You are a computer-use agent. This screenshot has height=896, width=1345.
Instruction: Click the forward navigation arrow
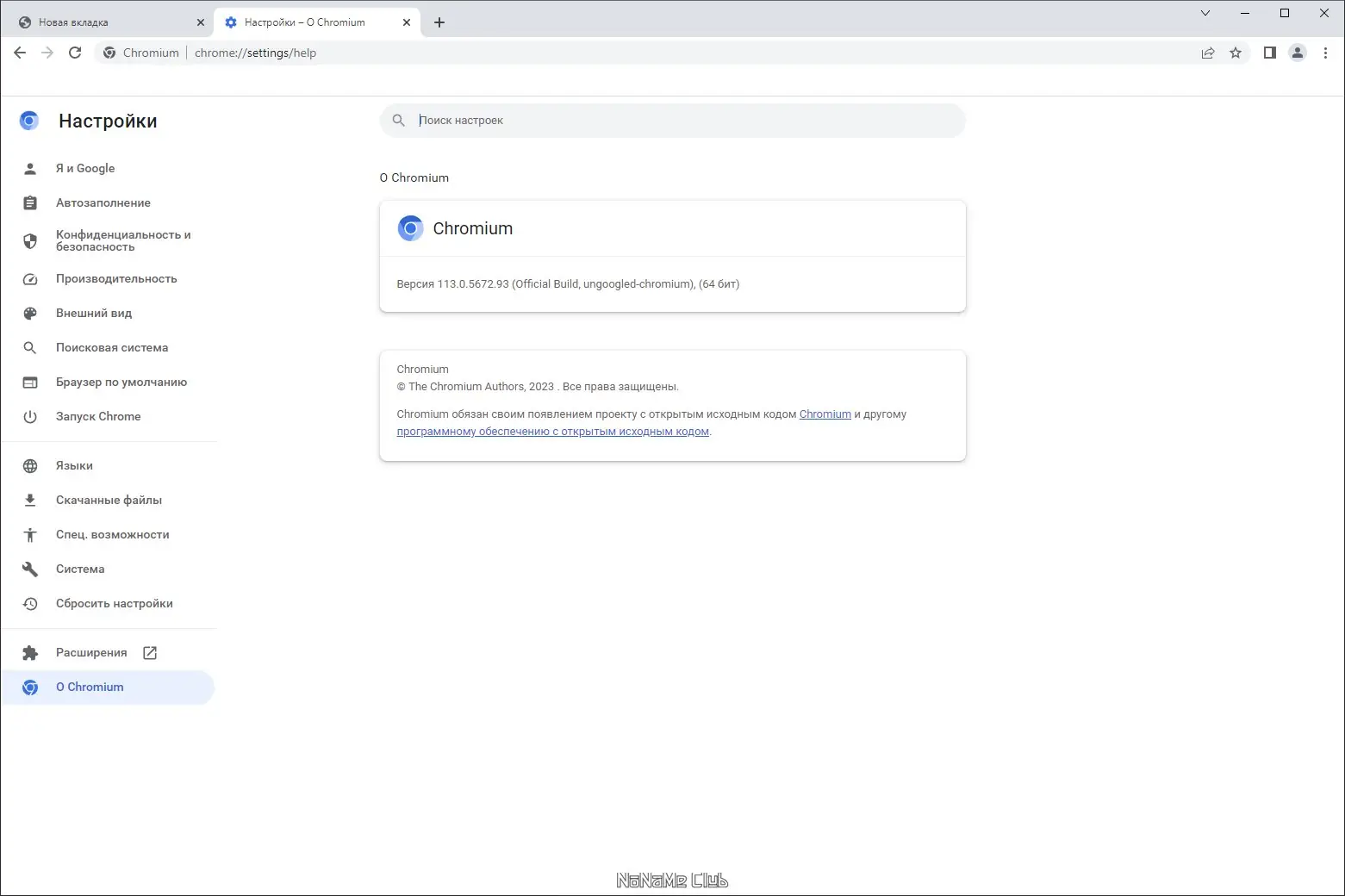(x=47, y=53)
